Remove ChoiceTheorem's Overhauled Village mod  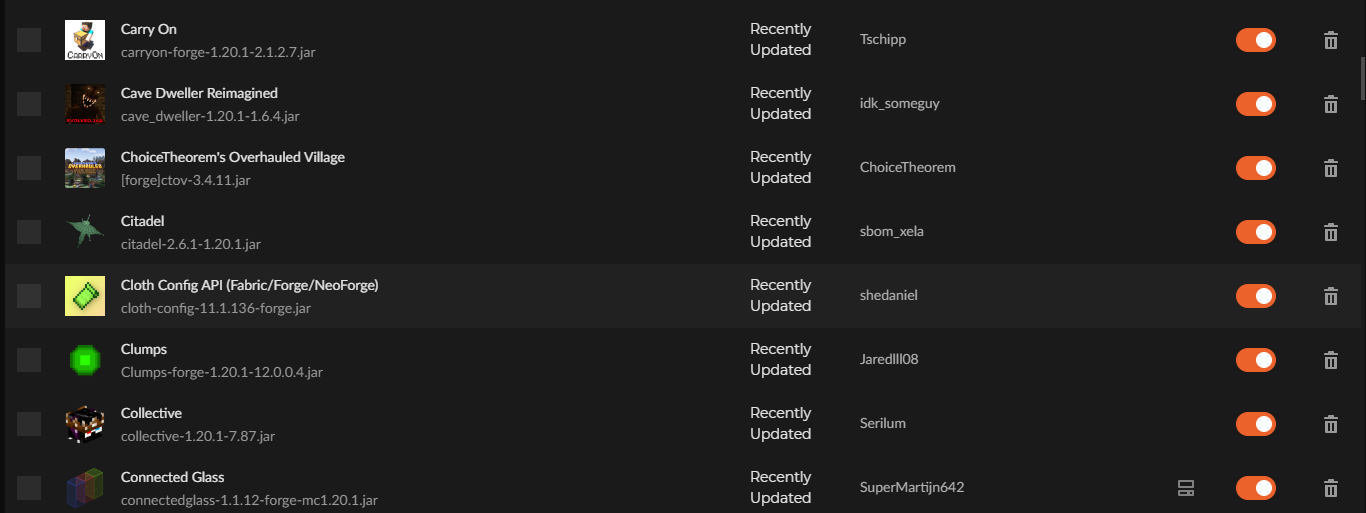pos(1331,168)
